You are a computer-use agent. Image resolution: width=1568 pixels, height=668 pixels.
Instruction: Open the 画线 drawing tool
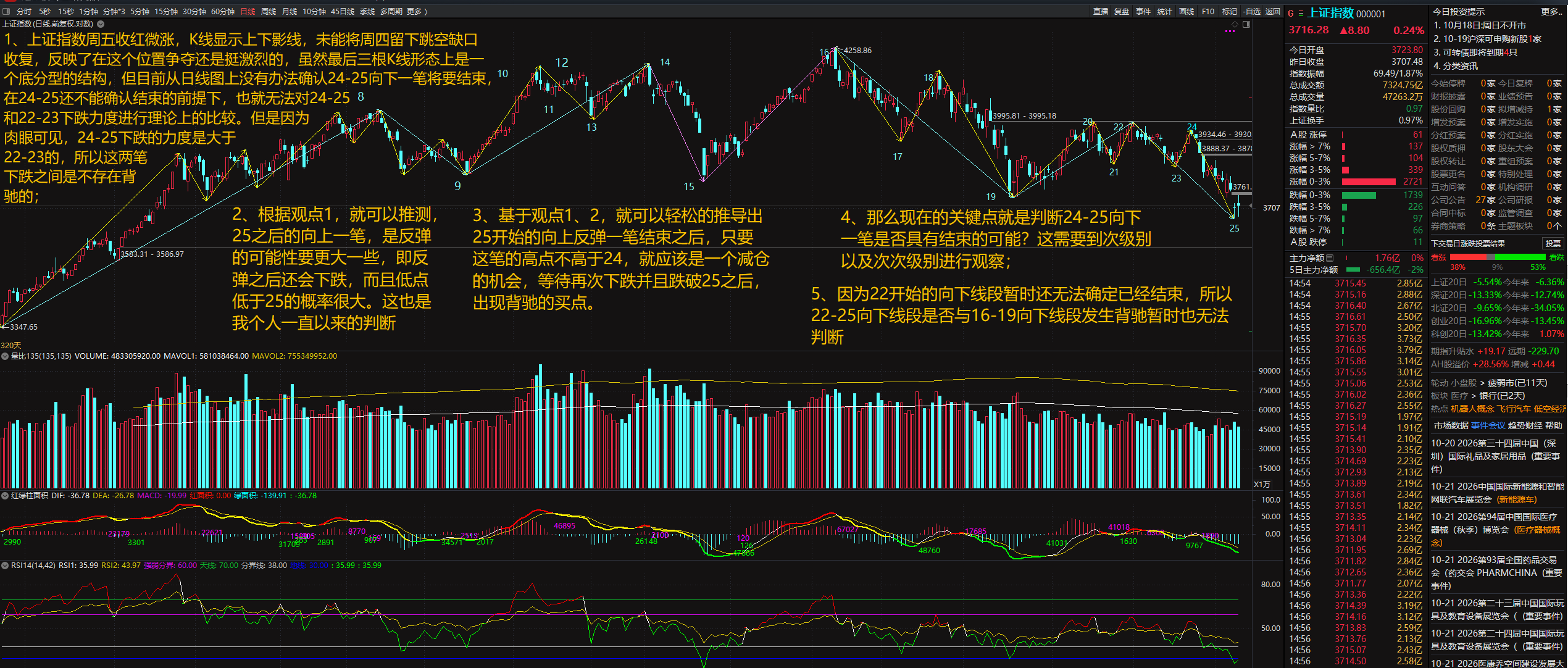point(1186,11)
